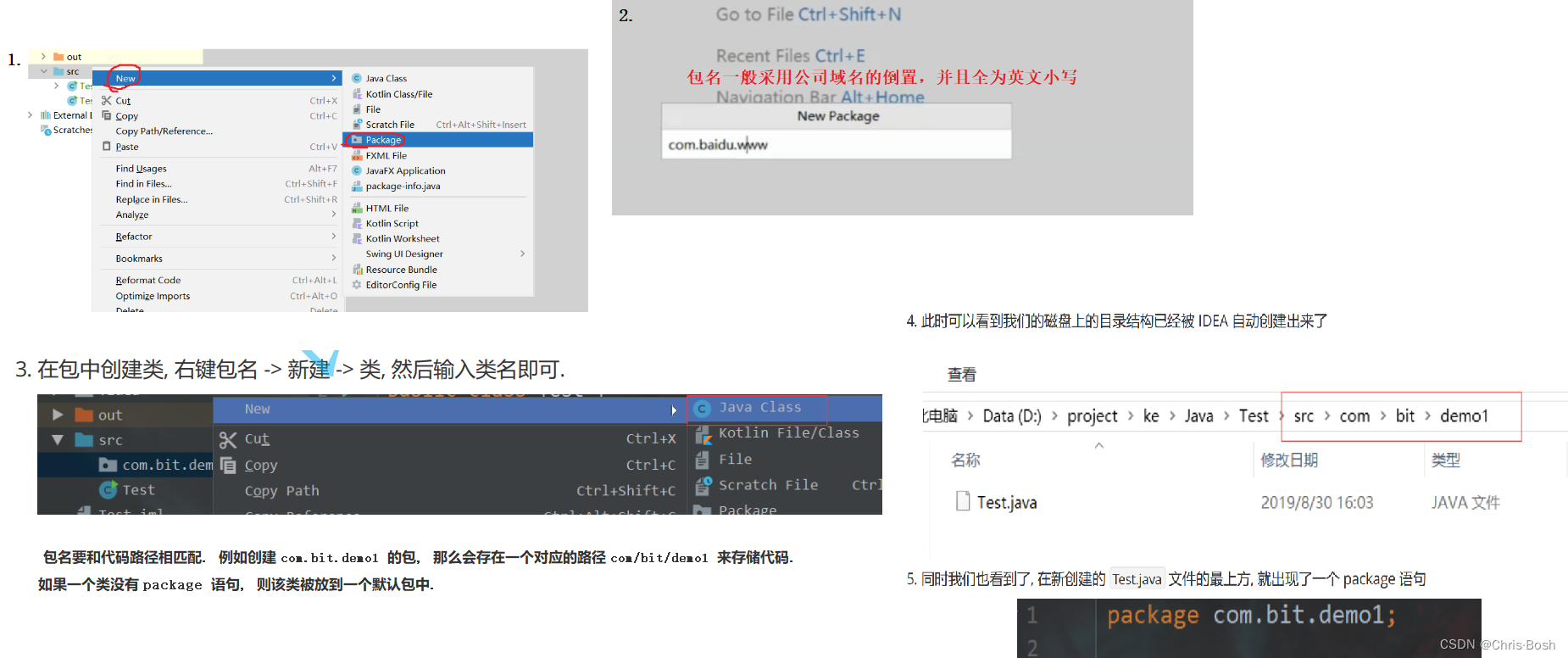
Task: Click the New Package name input field
Action: (837, 144)
